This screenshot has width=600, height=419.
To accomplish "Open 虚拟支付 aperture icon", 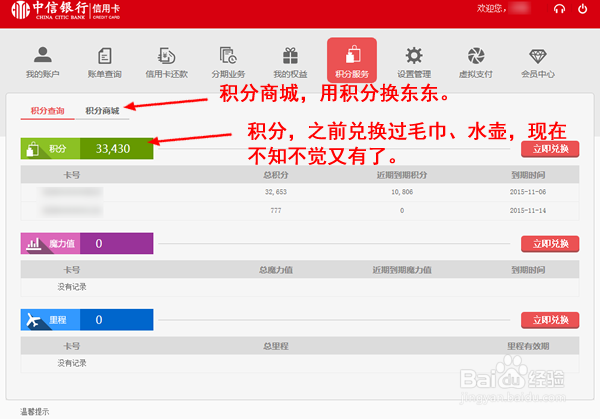I will coord(476,55).
